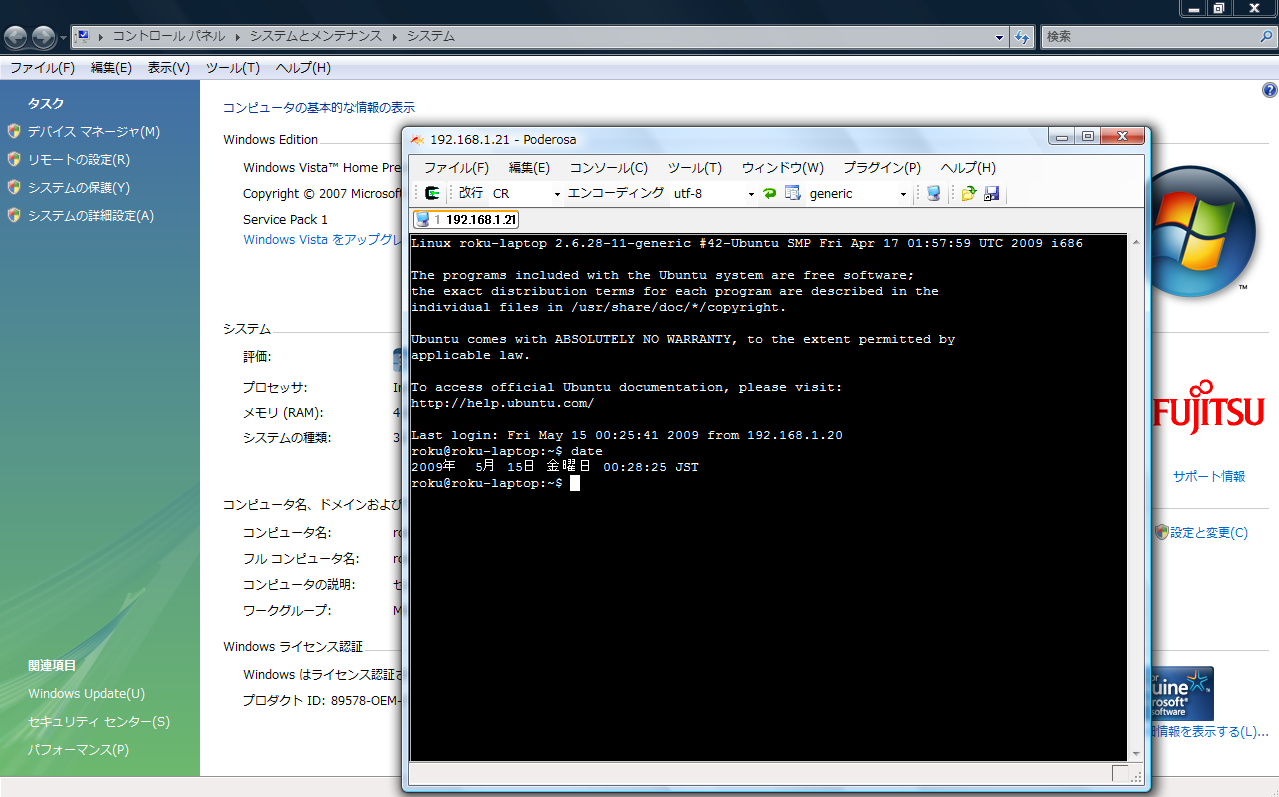This screenshot has width=1279, height=797.
Task: Open デバイス マネージャ(M) task link
Action: (x=93, y=131)
